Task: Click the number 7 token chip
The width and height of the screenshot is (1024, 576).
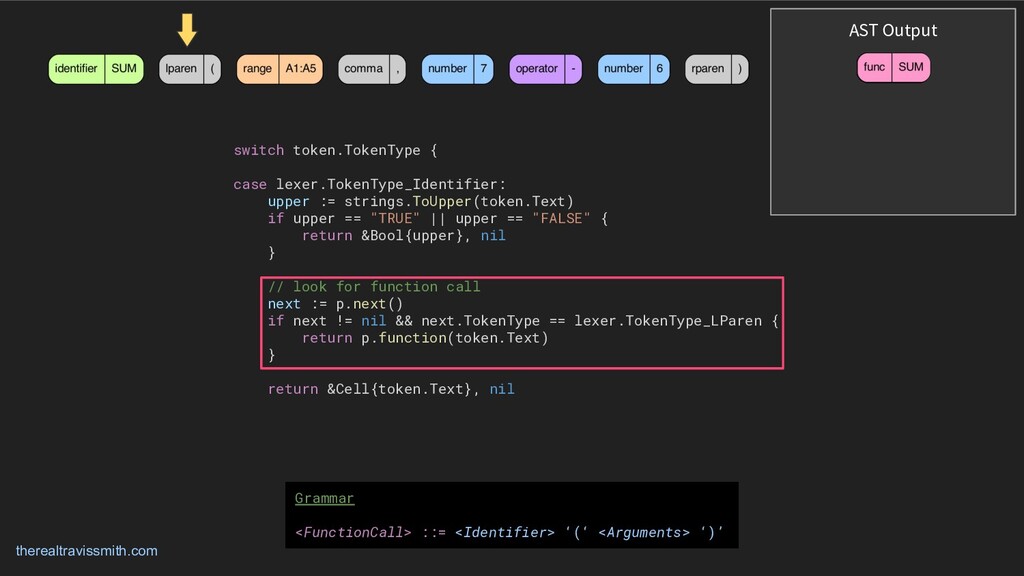Action: click(457, 69)
